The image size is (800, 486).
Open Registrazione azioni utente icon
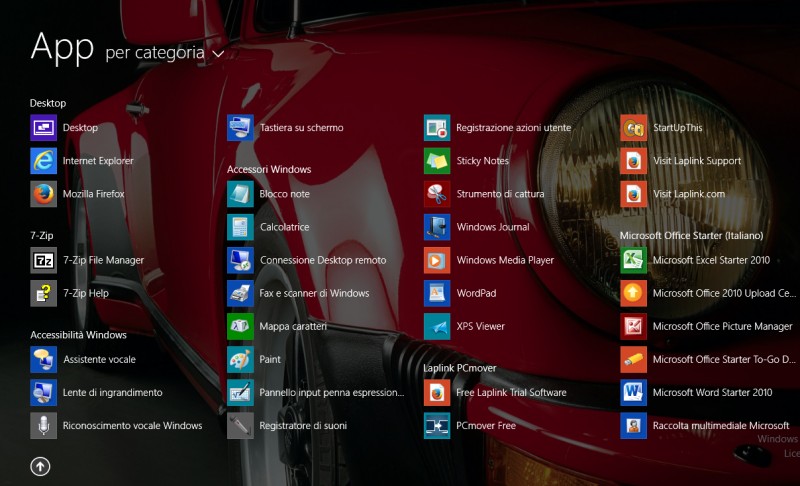click(437, 127)
